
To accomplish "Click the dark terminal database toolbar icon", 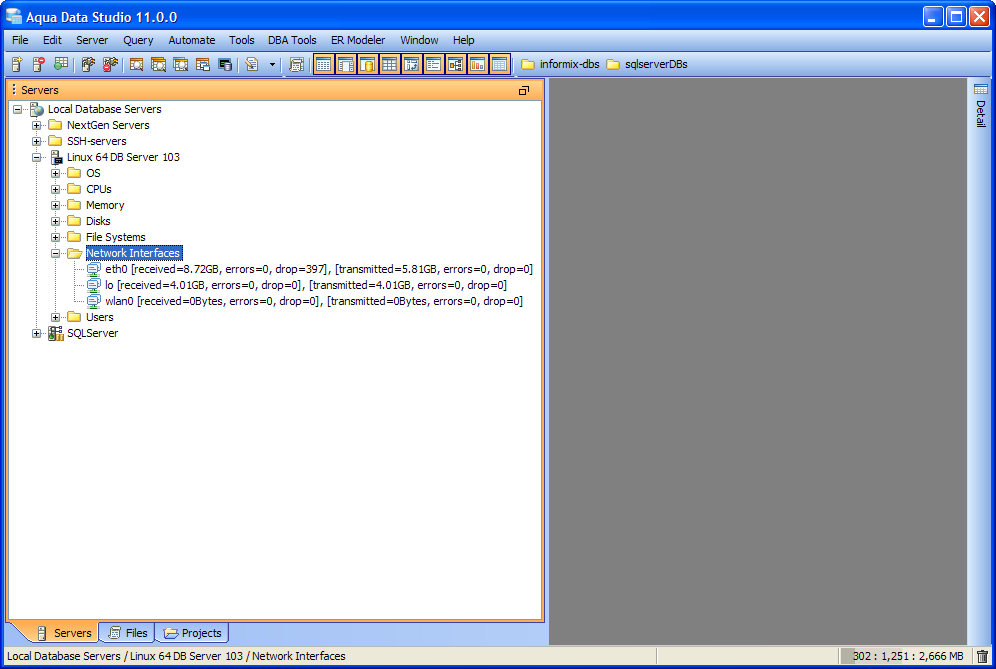I will (225, 64).
